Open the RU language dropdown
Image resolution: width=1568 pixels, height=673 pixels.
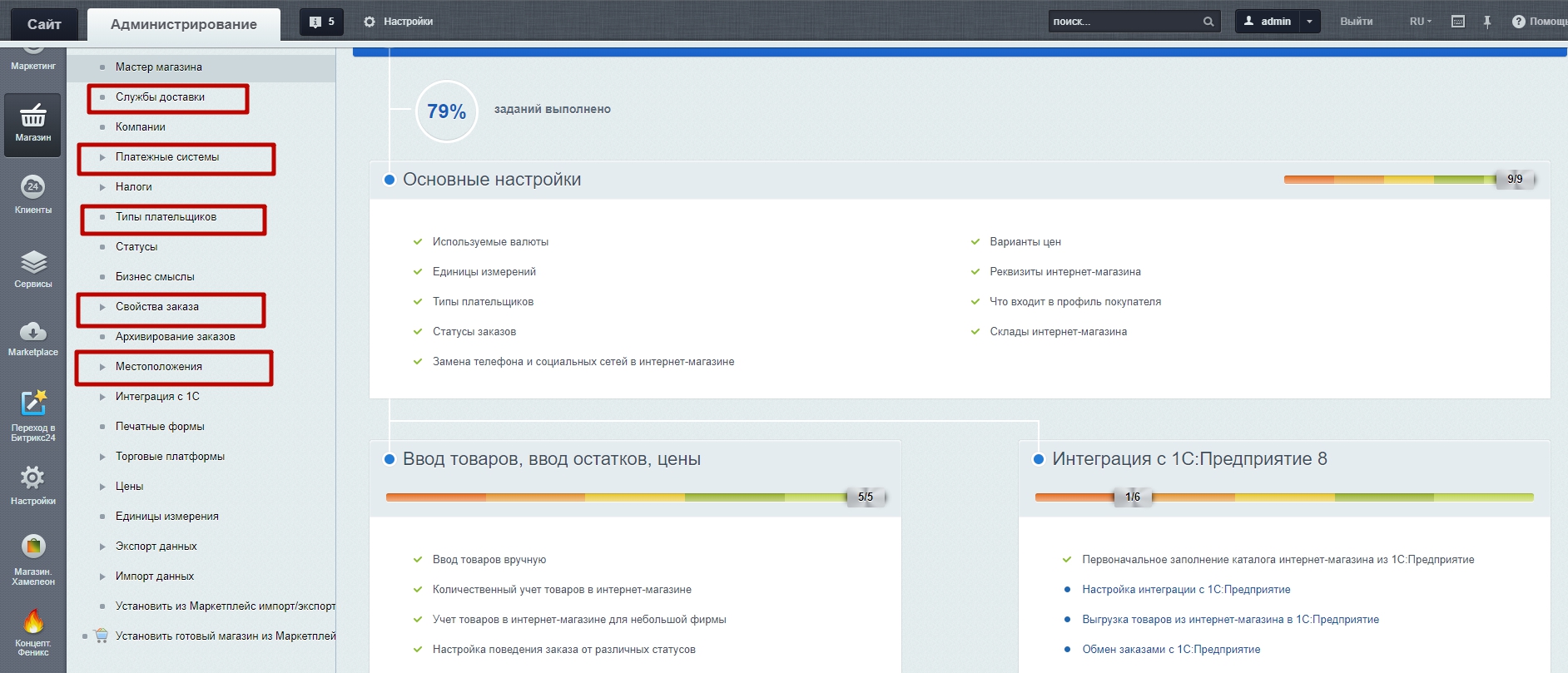pos(1420,22)
